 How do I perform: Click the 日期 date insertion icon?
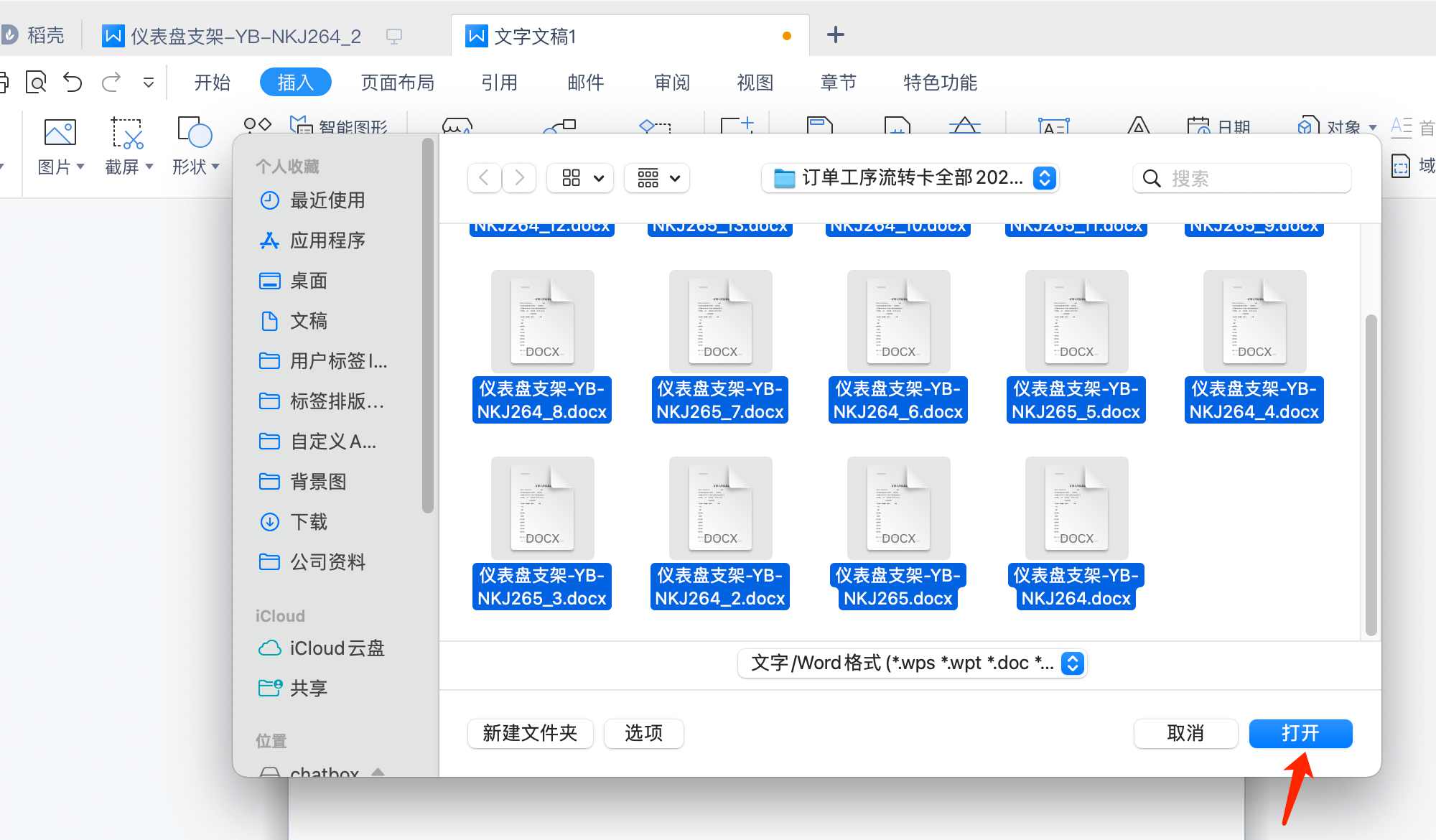[1221, 127]
